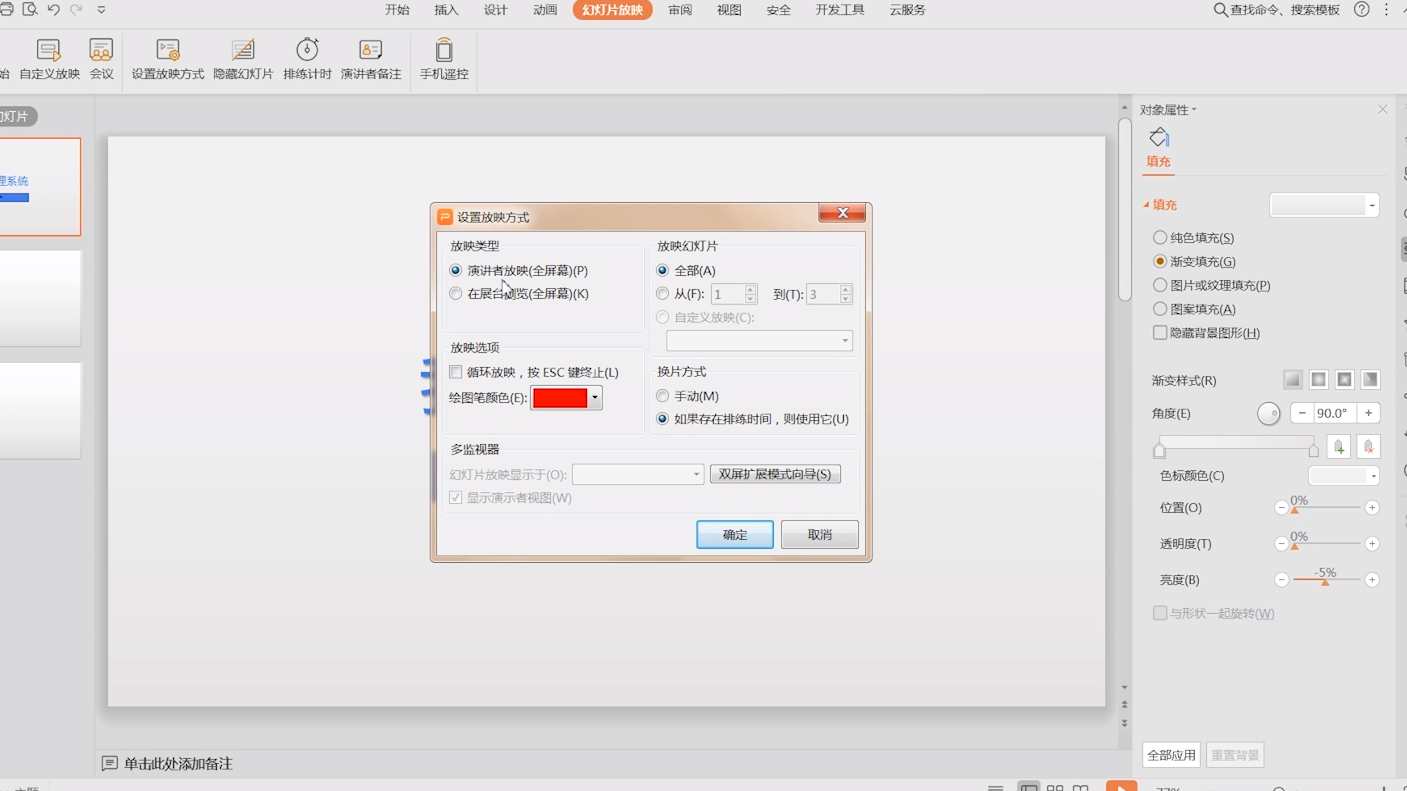
Task: Click the 单击此处添加备注 notes area
Action: tap(177, 764)
